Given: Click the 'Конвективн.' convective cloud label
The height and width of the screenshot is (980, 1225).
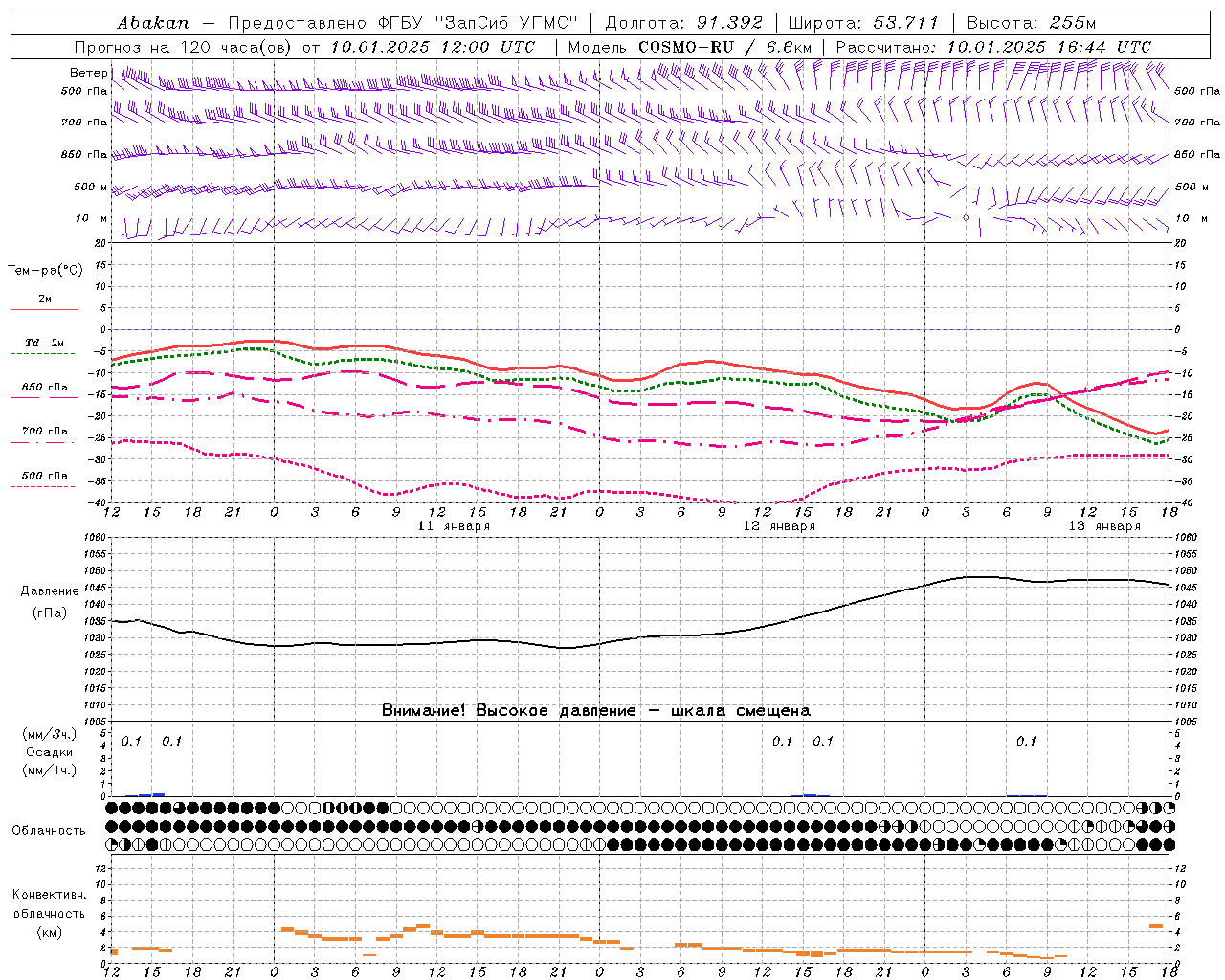Looking at the screenshot, I should tap(49, 896).
